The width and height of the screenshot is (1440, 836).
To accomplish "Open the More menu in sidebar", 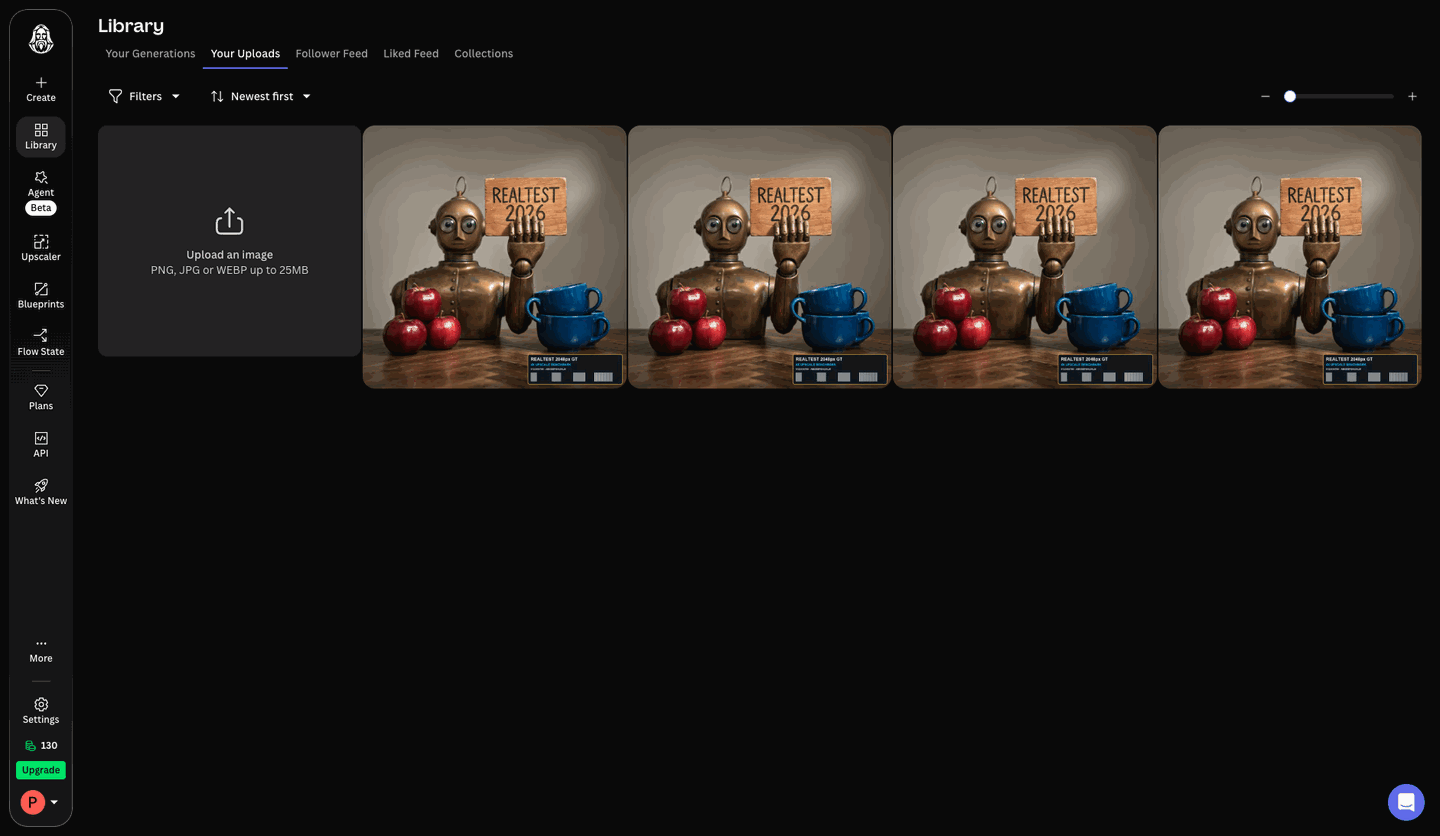I will click(41, 650).
